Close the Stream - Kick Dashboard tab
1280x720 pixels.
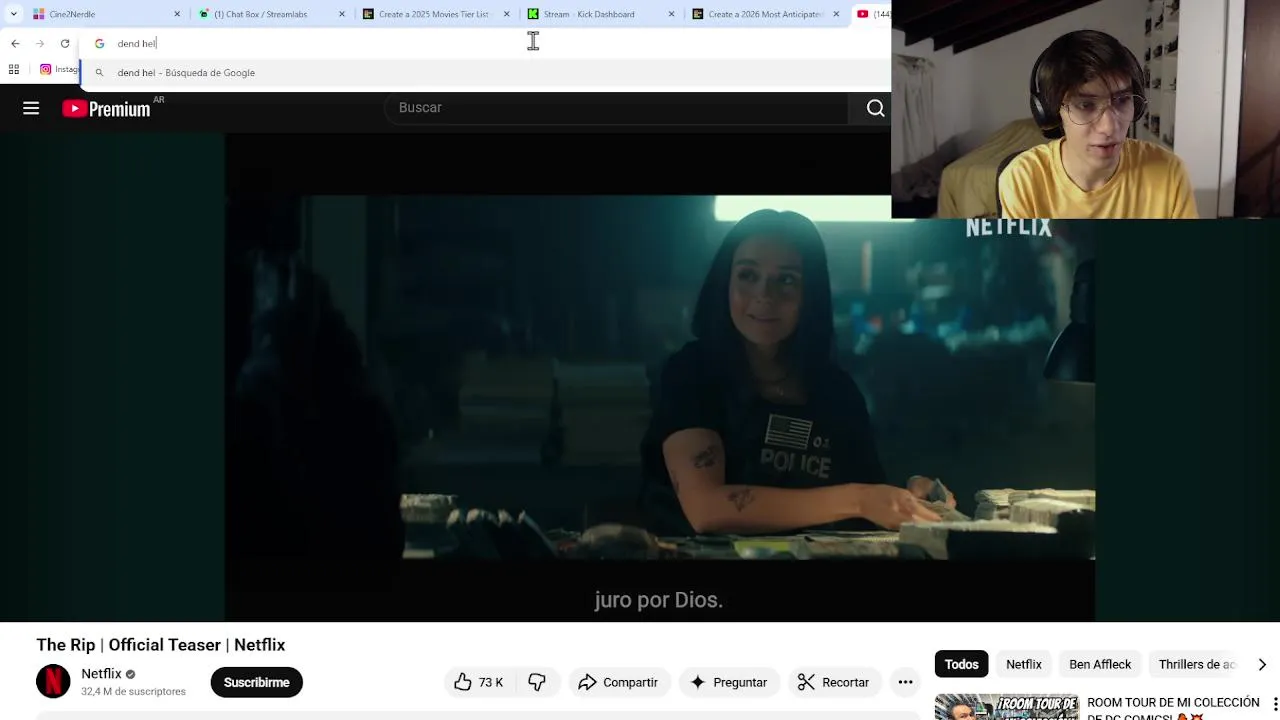coord(671,14)
